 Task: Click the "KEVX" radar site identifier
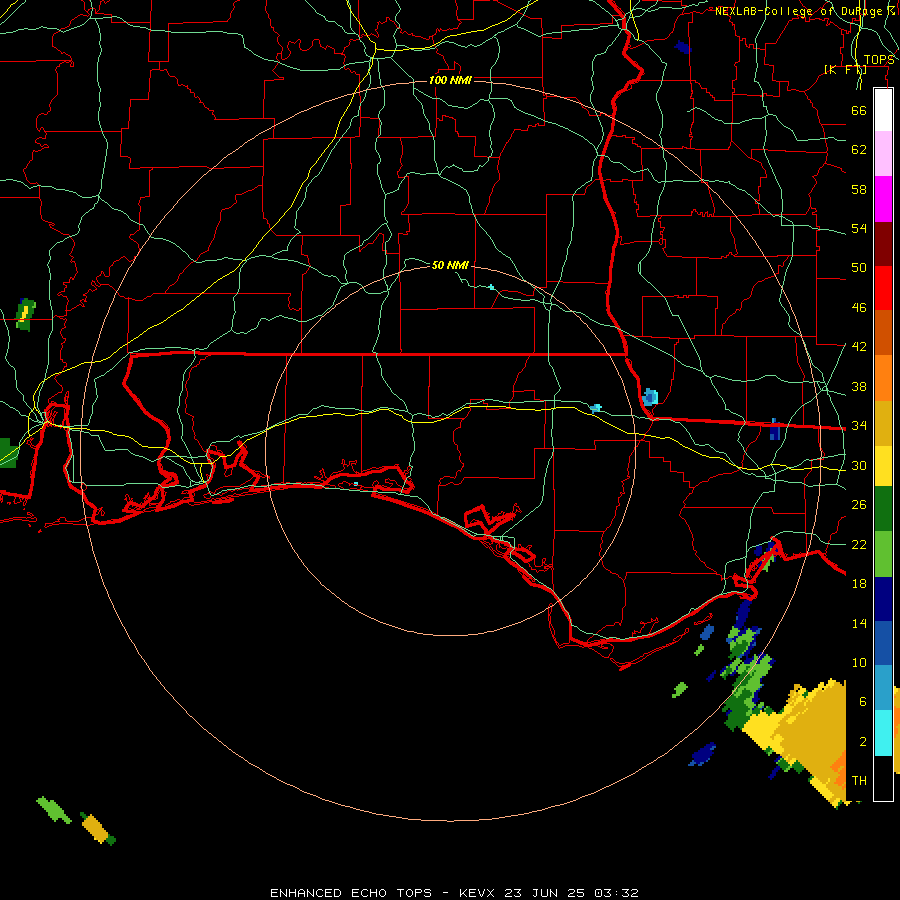click(x=479, y=893)
